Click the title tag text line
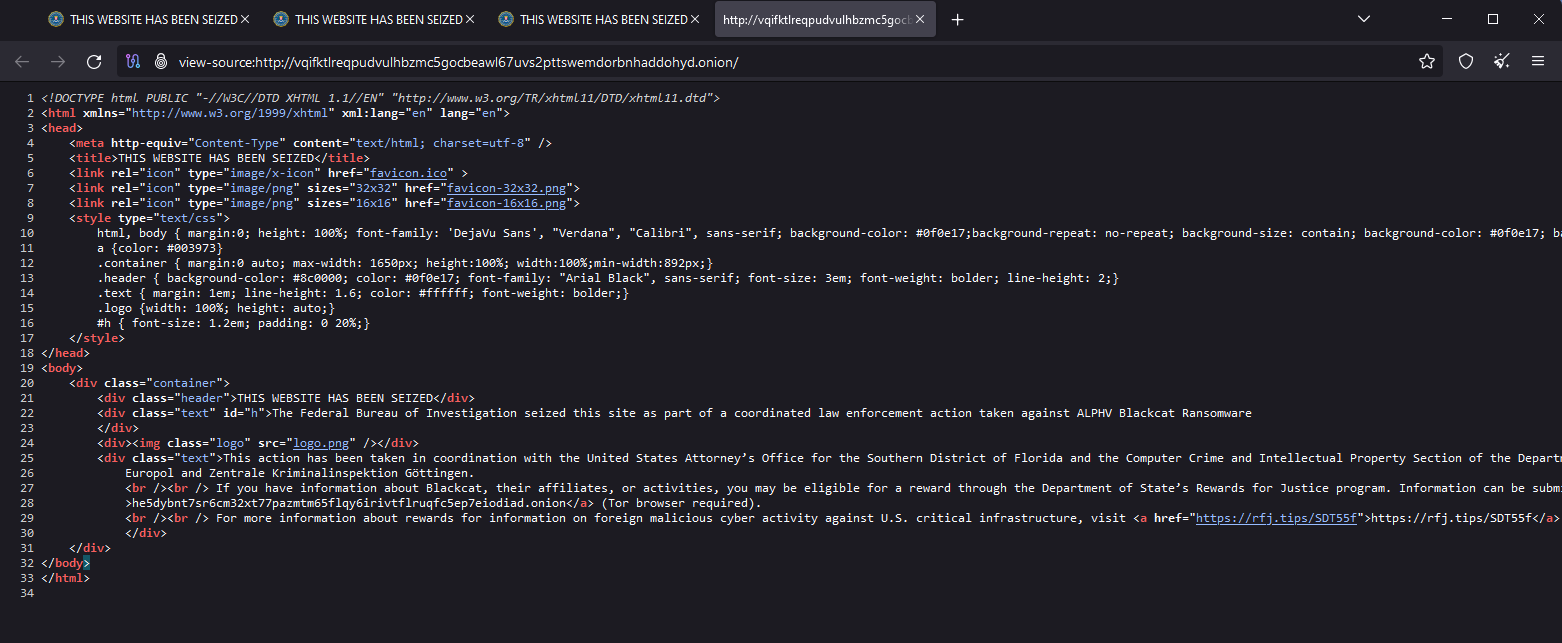Screen dimensions: 1562x643 [x=219, y=158]
